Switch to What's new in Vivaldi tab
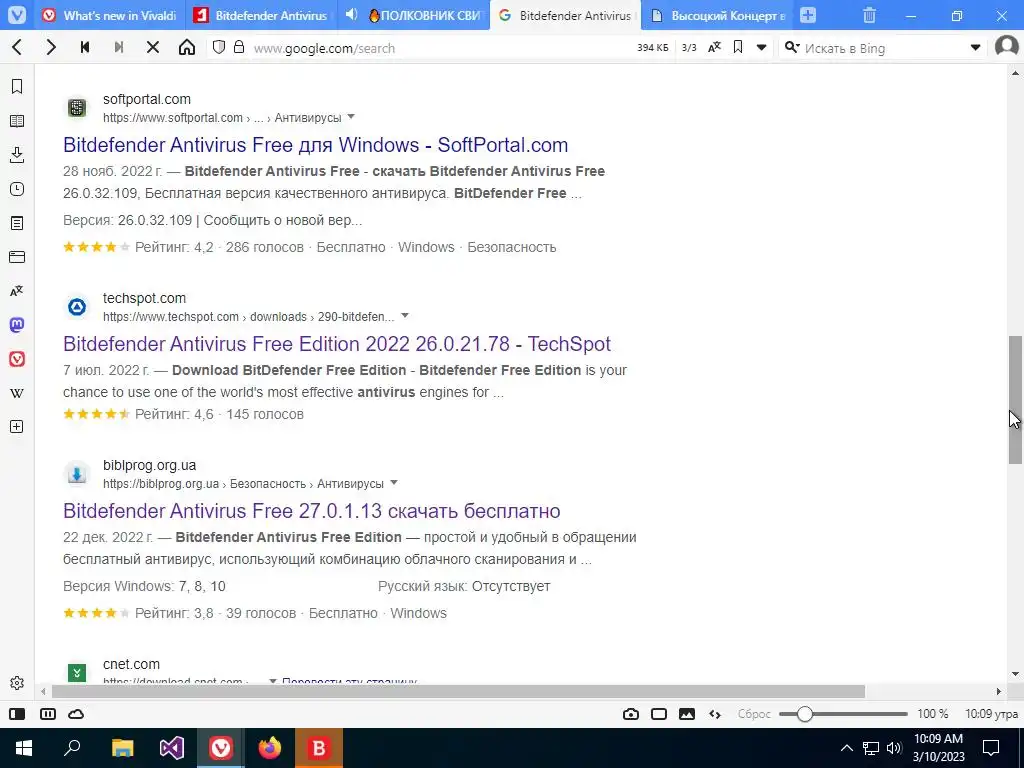Screen dimensions: 1024x768 tap(110, 15)
